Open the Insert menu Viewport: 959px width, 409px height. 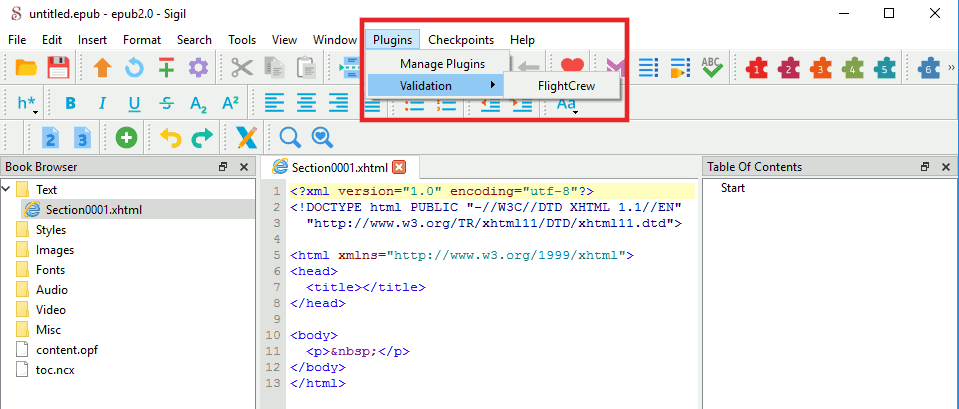[92, 40]
